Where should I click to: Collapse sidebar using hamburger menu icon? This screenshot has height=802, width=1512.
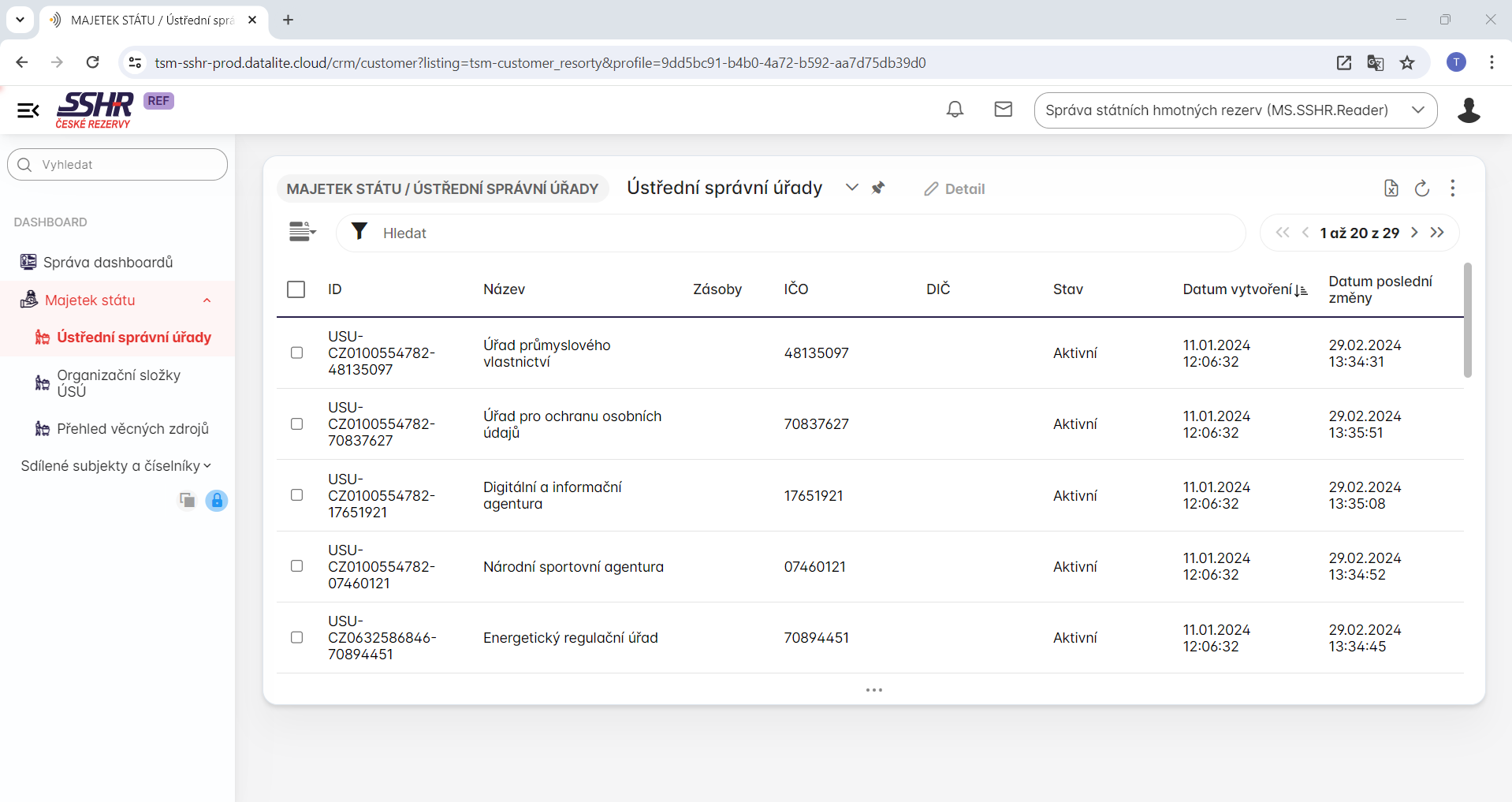[x=28, y=110]
